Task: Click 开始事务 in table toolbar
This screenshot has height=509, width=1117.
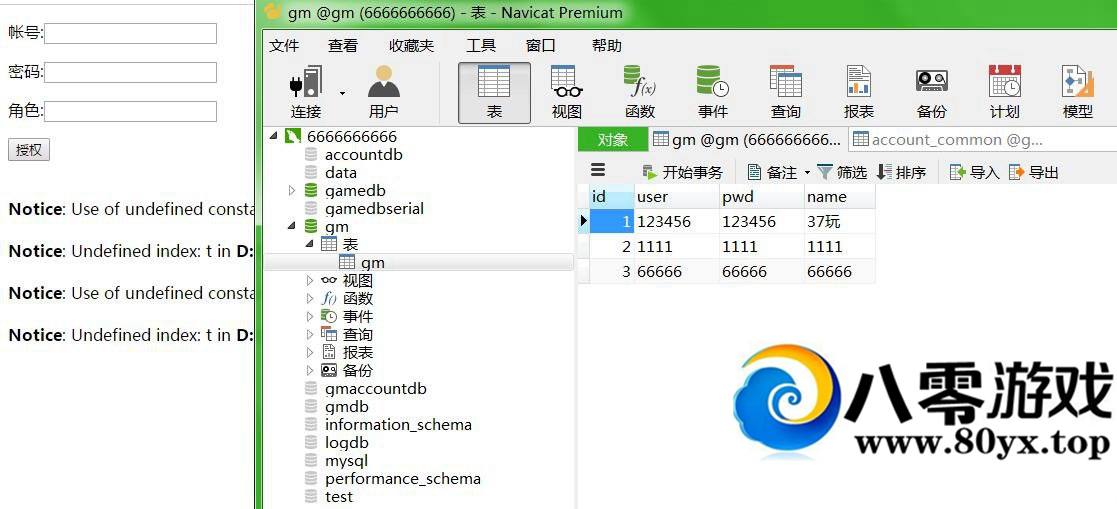Action: click(x=682, y=173)
